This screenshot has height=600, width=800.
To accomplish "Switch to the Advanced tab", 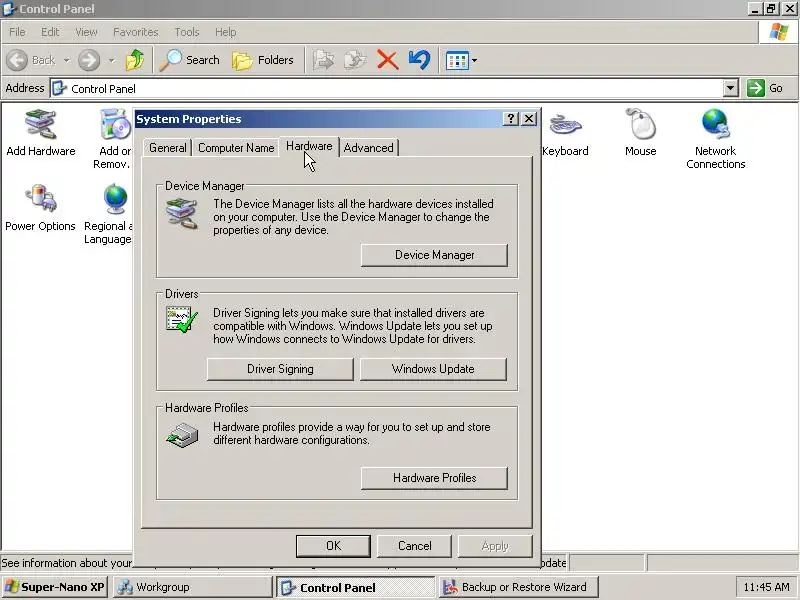I will (368, 148).
